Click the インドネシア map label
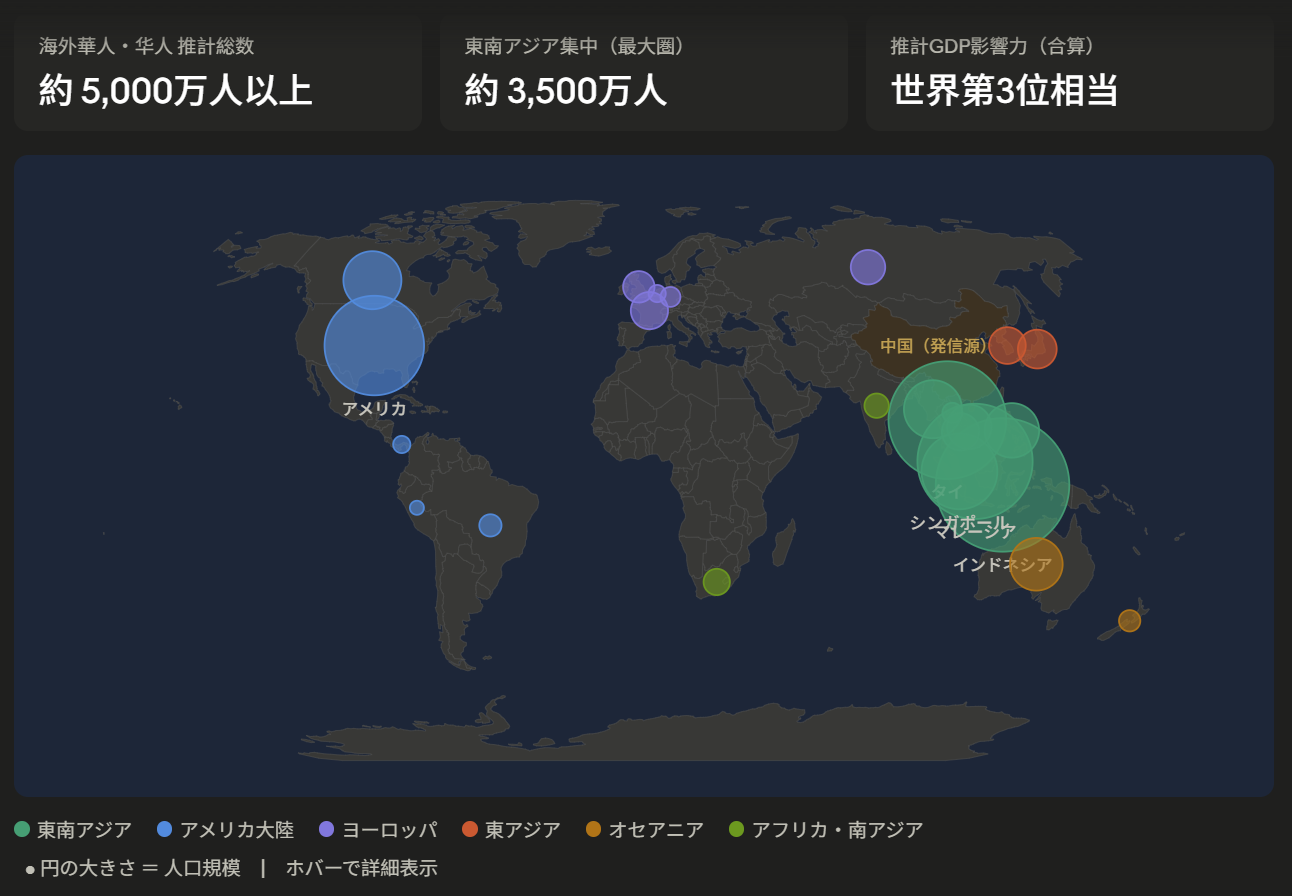1292x896 pixels. pyautogui.click(x=1002, y=564)
